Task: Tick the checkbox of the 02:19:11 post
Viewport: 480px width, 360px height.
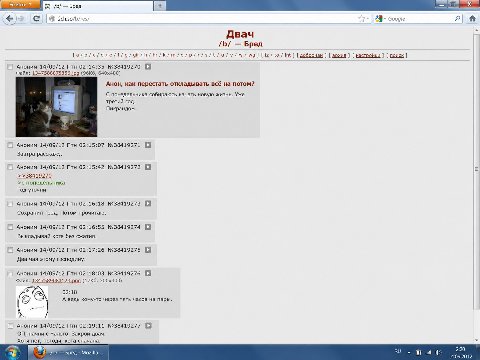Action: pyautogui.click(x=10, y=326)
